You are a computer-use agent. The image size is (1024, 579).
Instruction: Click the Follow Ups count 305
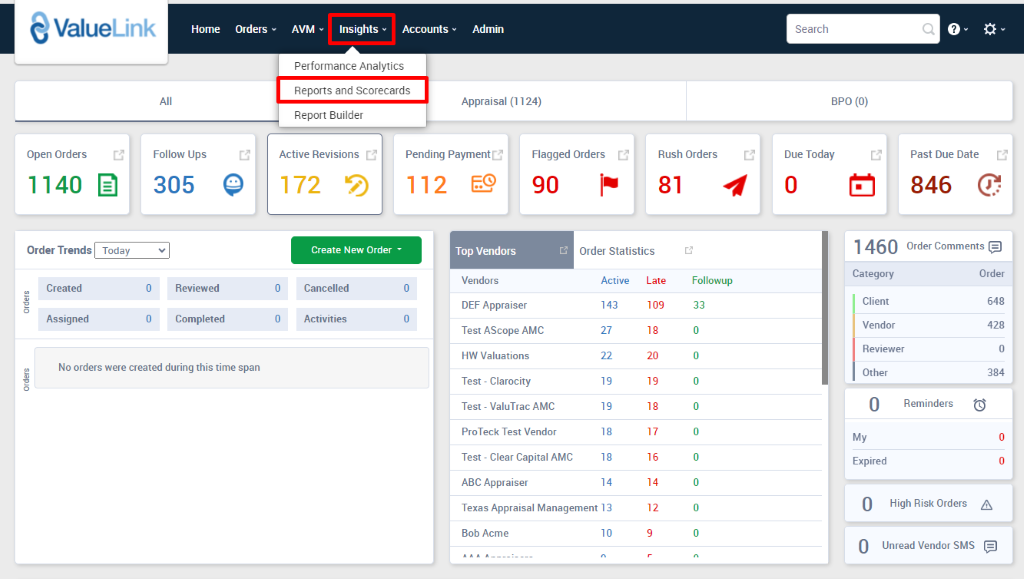[174, 185]
